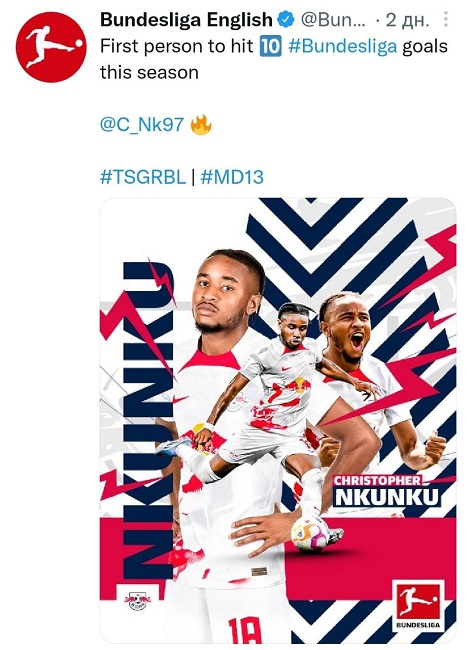
Task: Open the @Bun... account handle
Action: (x=333, y=19)
